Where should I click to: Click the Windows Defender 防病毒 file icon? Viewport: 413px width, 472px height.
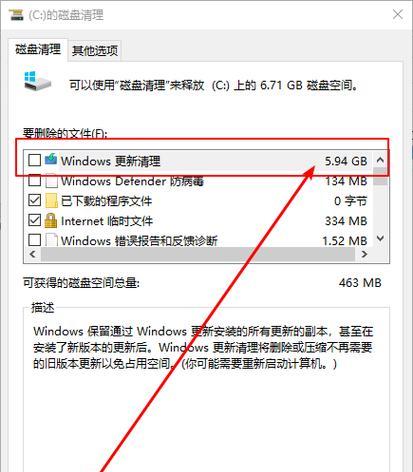(51, 181)
